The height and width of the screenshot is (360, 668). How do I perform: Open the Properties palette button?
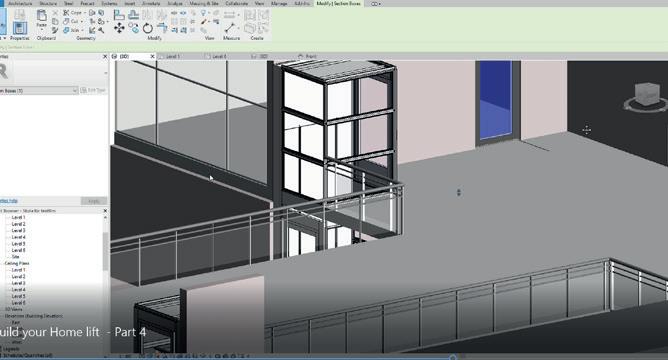pos(19,28)
